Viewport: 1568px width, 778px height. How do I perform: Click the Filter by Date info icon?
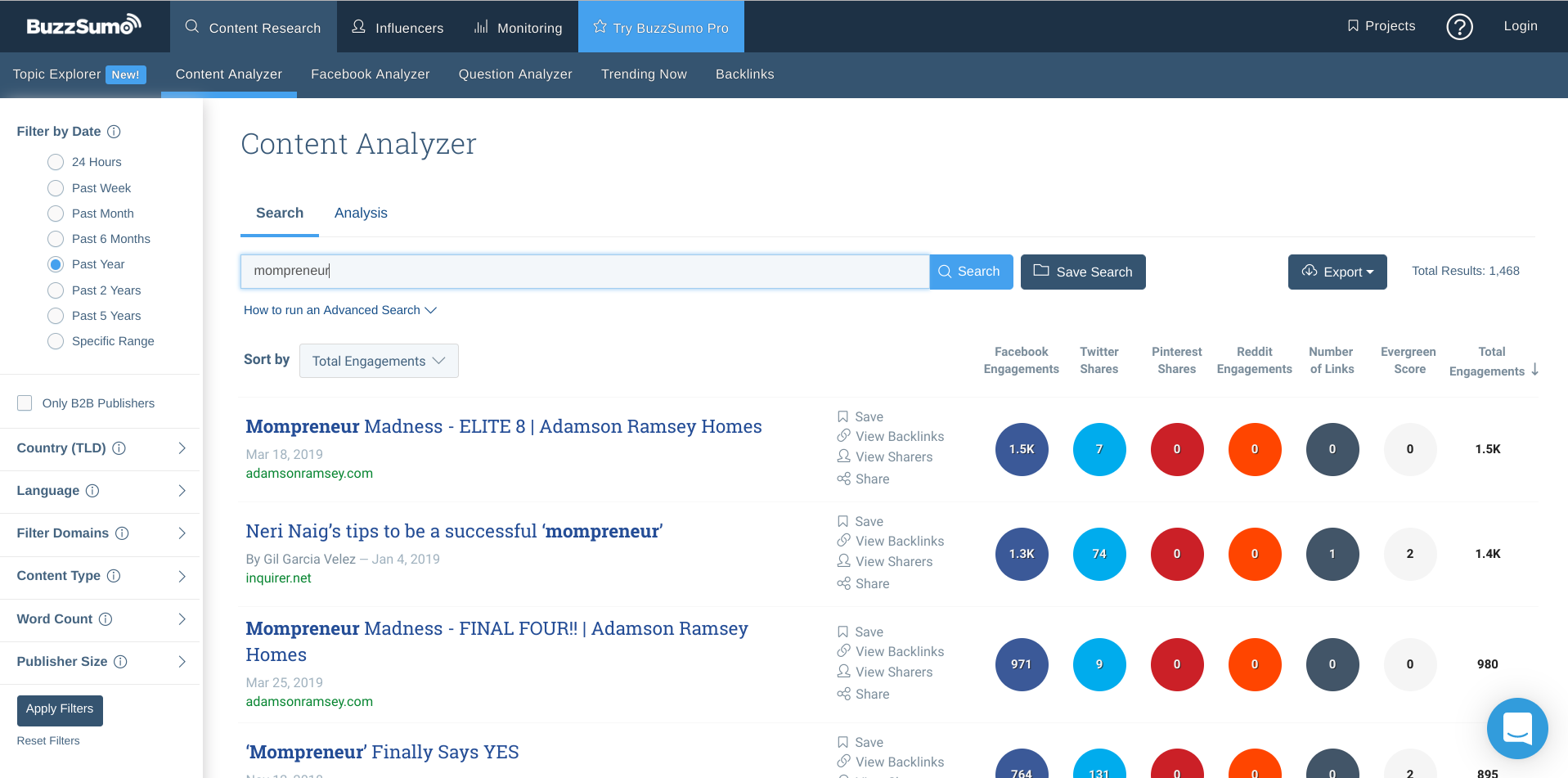(115, 132)
